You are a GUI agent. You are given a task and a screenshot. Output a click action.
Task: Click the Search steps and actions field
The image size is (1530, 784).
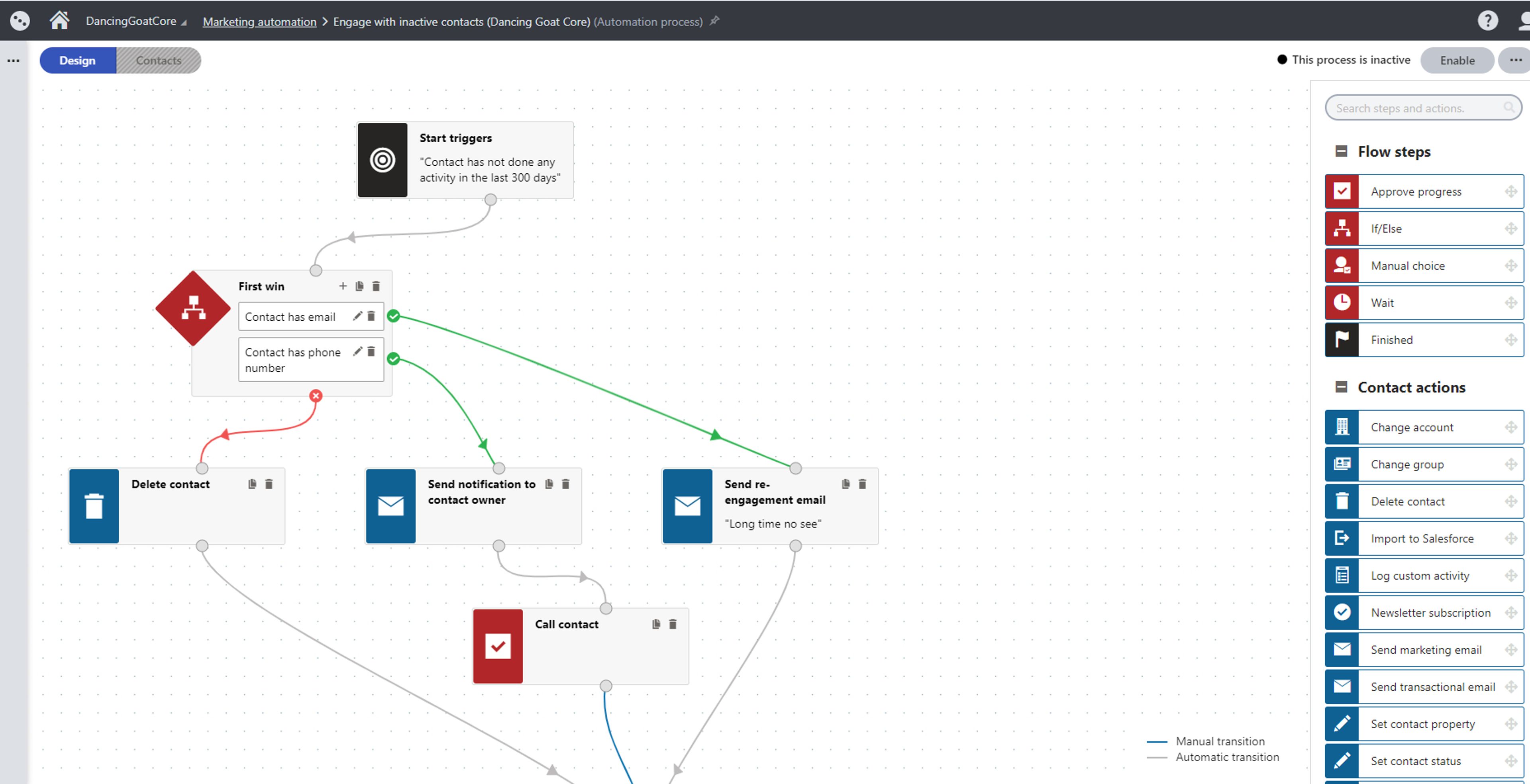point(1423,108)
